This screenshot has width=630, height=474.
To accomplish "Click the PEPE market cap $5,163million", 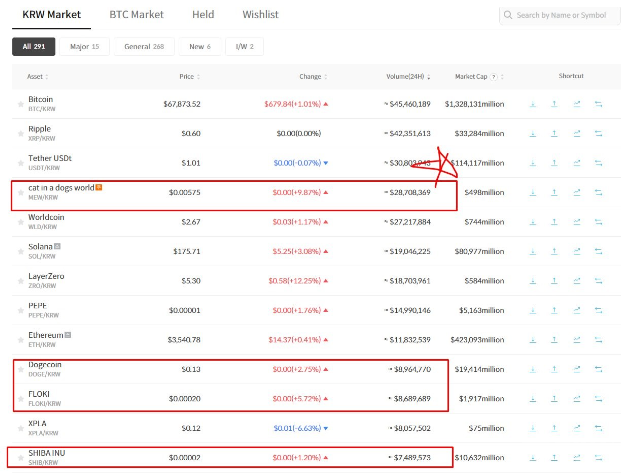I will [x=481, y=310].
